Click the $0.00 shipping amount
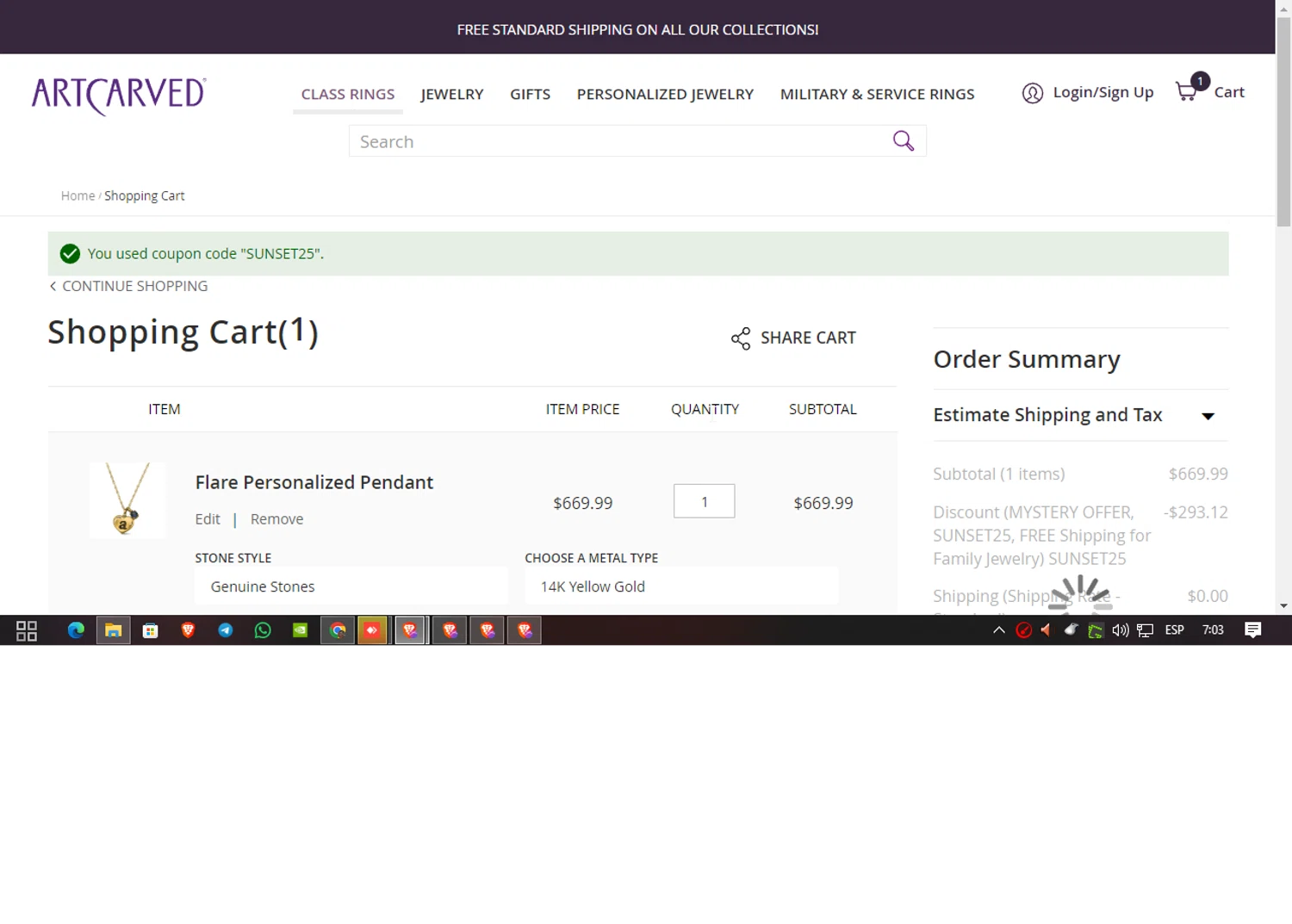The height and width of the screenshot is (924, 1292). point(1208,596)
